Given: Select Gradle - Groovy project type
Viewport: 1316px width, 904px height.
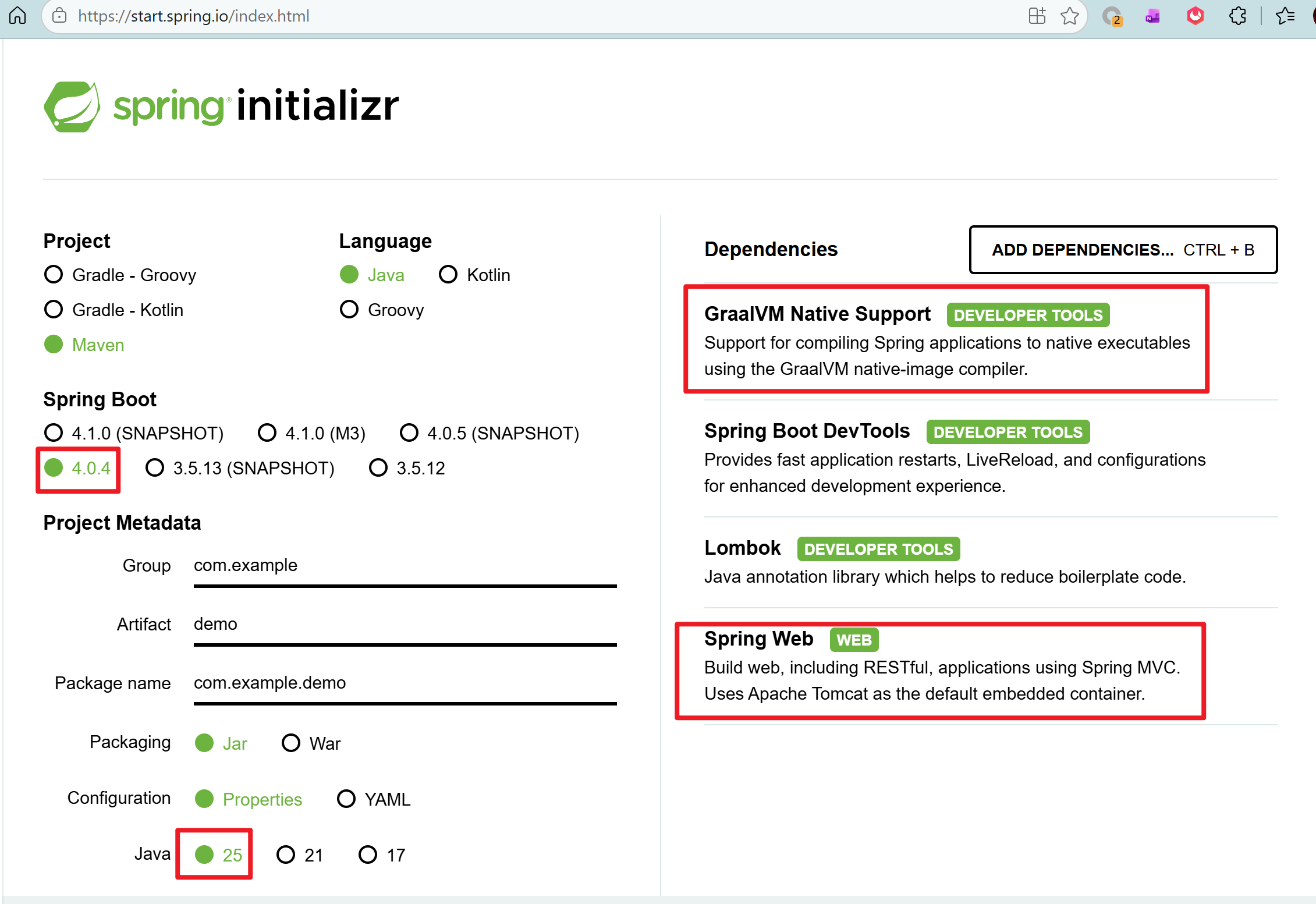Looking at the screenshot, I should (54, 274).
